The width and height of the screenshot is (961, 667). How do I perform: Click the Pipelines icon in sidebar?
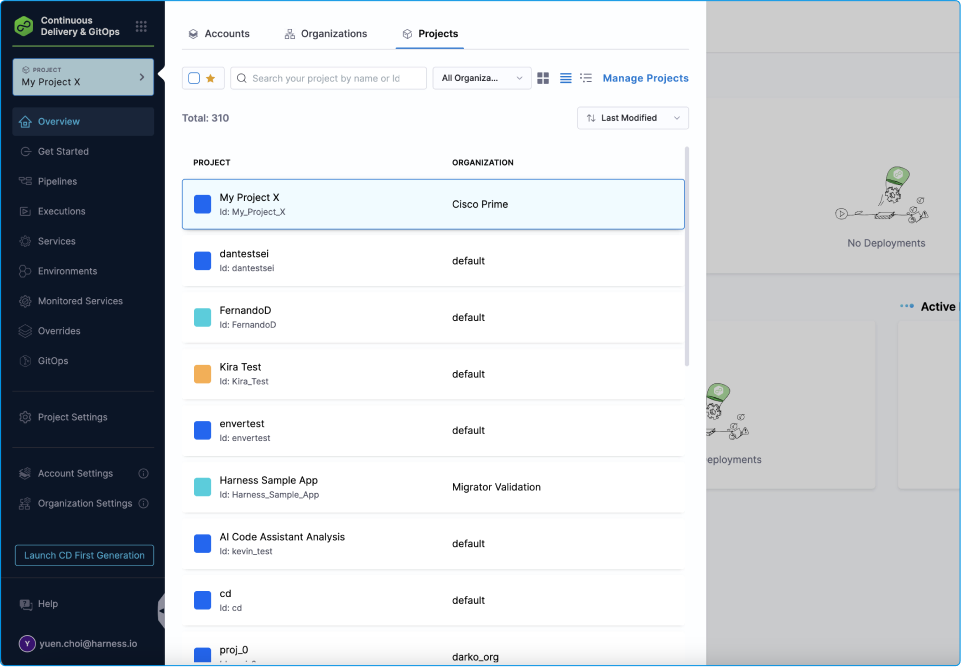pyautogui.click(x=25, y=181)
